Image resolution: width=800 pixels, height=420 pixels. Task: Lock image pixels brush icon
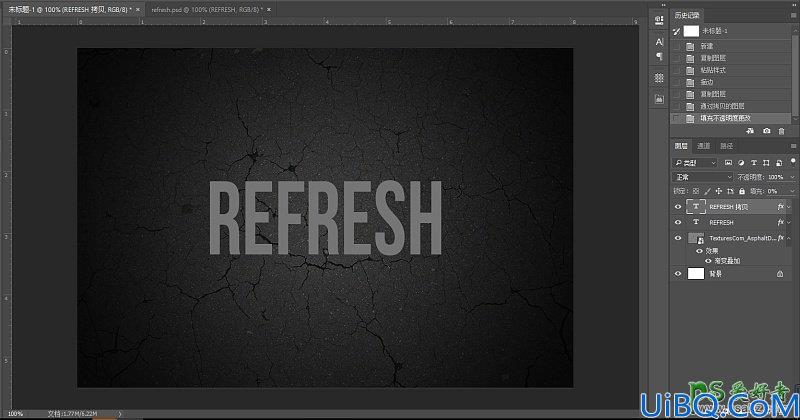[707, 191]
